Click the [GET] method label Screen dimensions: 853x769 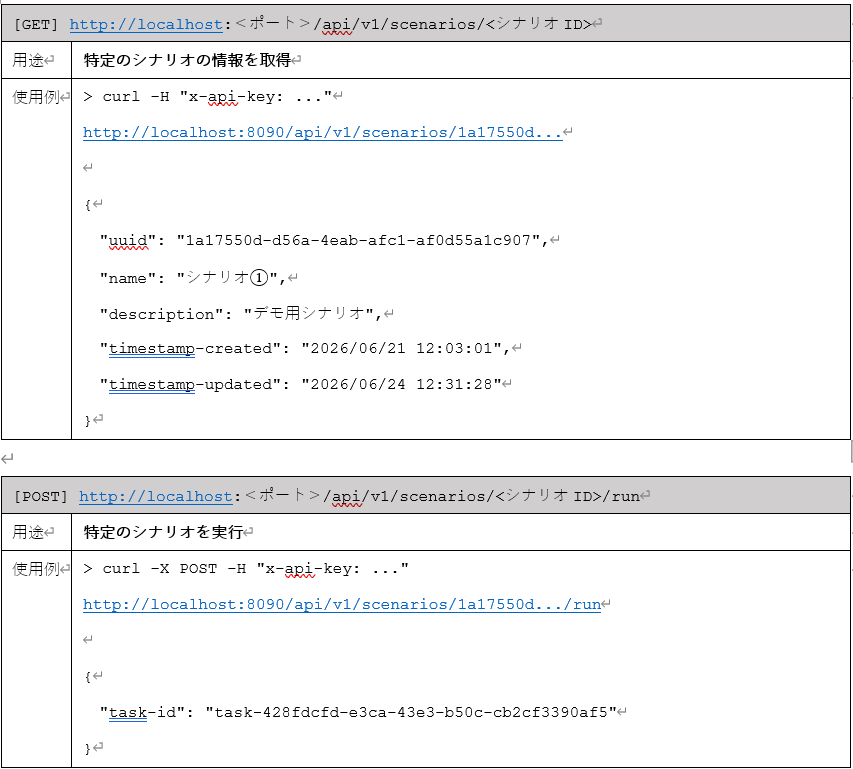35,24
